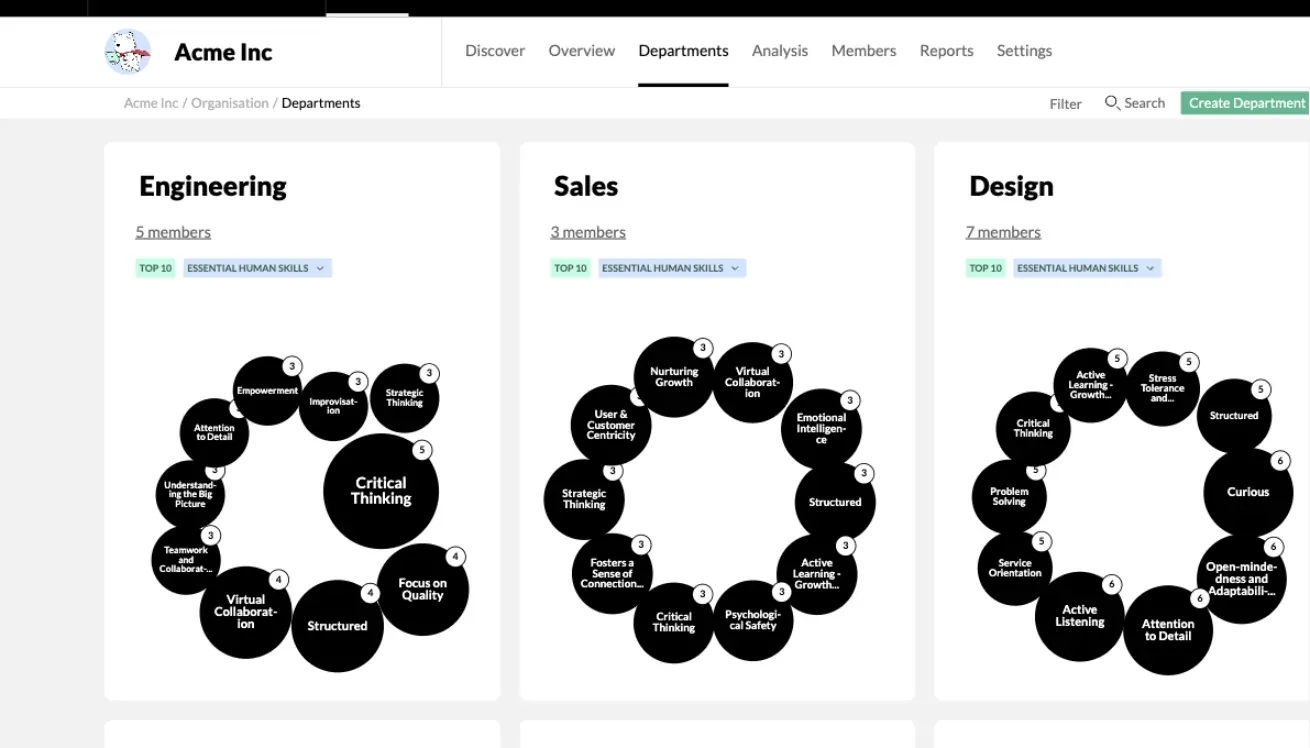Viewport: 1310px width, 748px height.
Task: Expand Design's Essential Human Skills dropdown
Action: pos(1087,268)
